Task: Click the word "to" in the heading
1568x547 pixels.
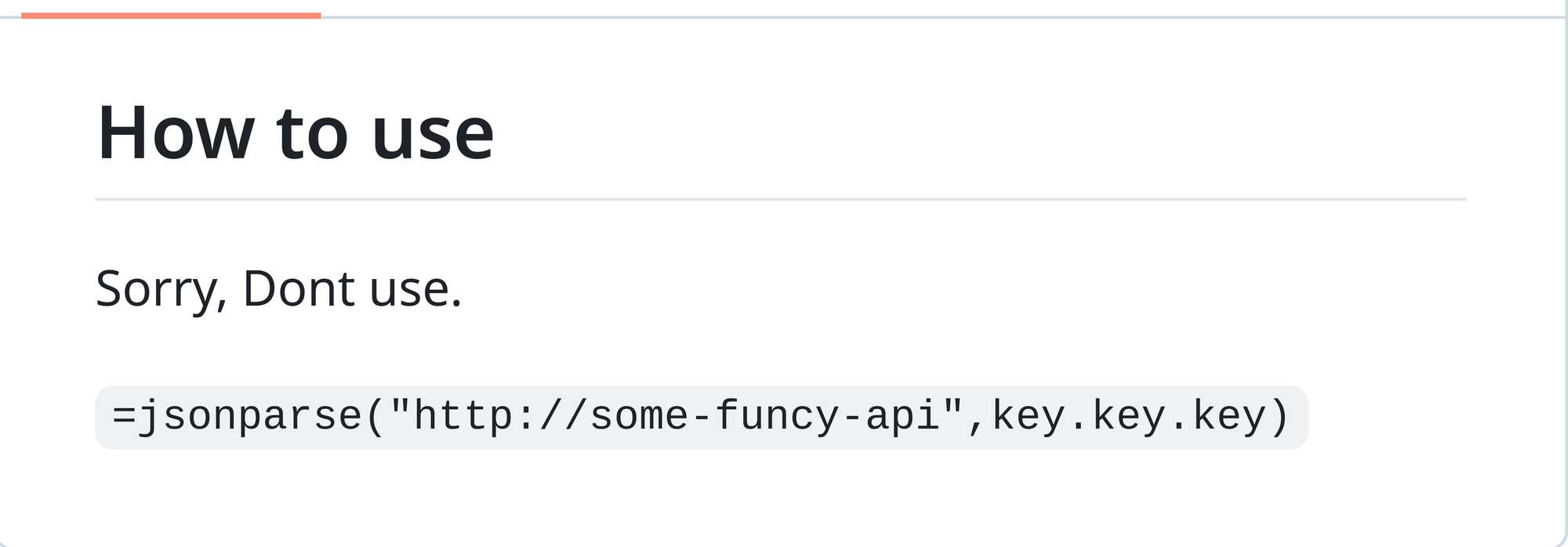Action: click(312, 135)
